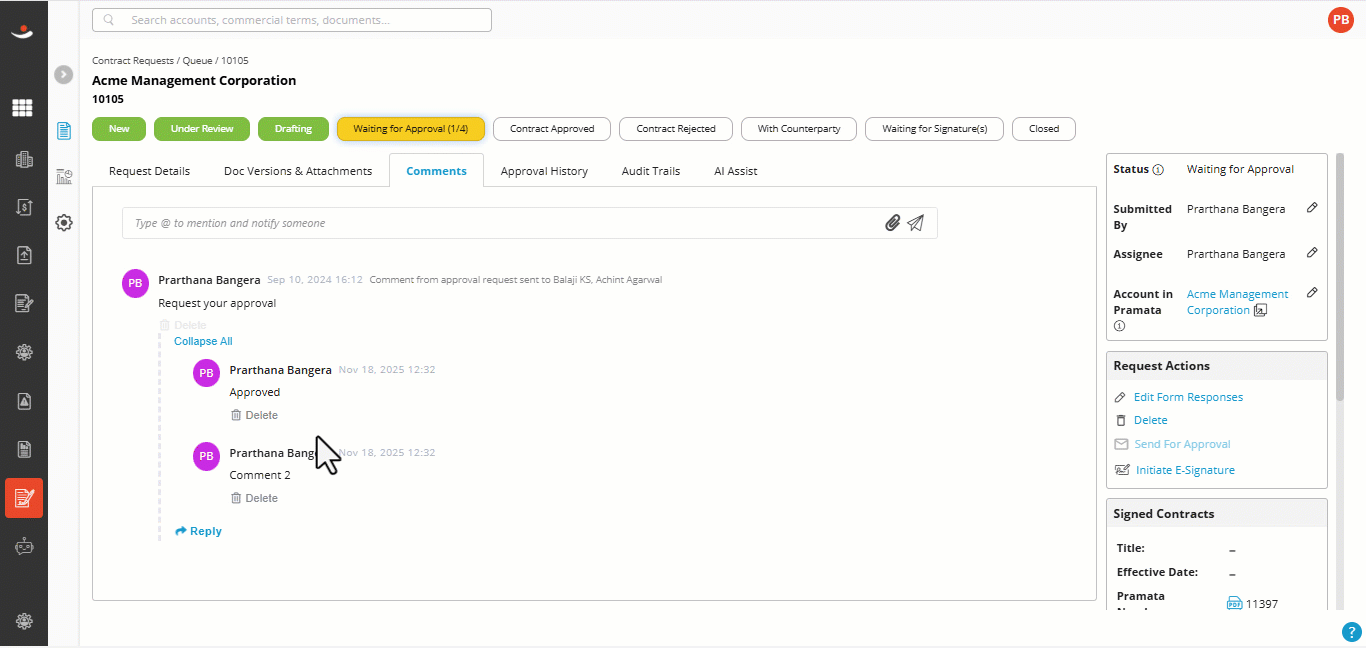Switch to Approval History tab
The image size is (1366, 648).
pos(544,171)
